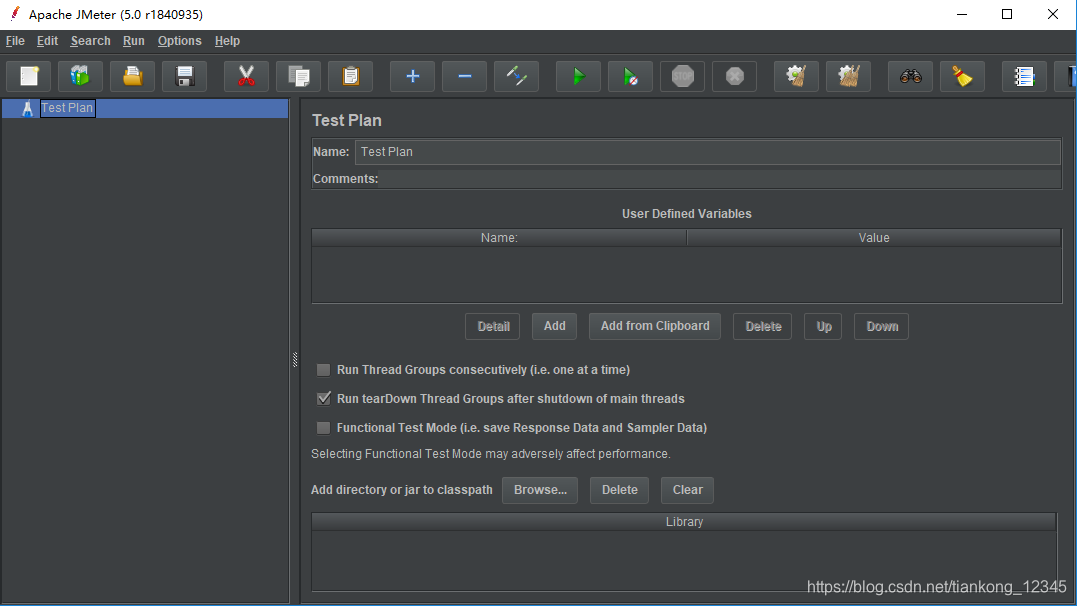Click the Cut scissors icon
The width and height of the screenshot is (1077, 606).
[246, 76]
